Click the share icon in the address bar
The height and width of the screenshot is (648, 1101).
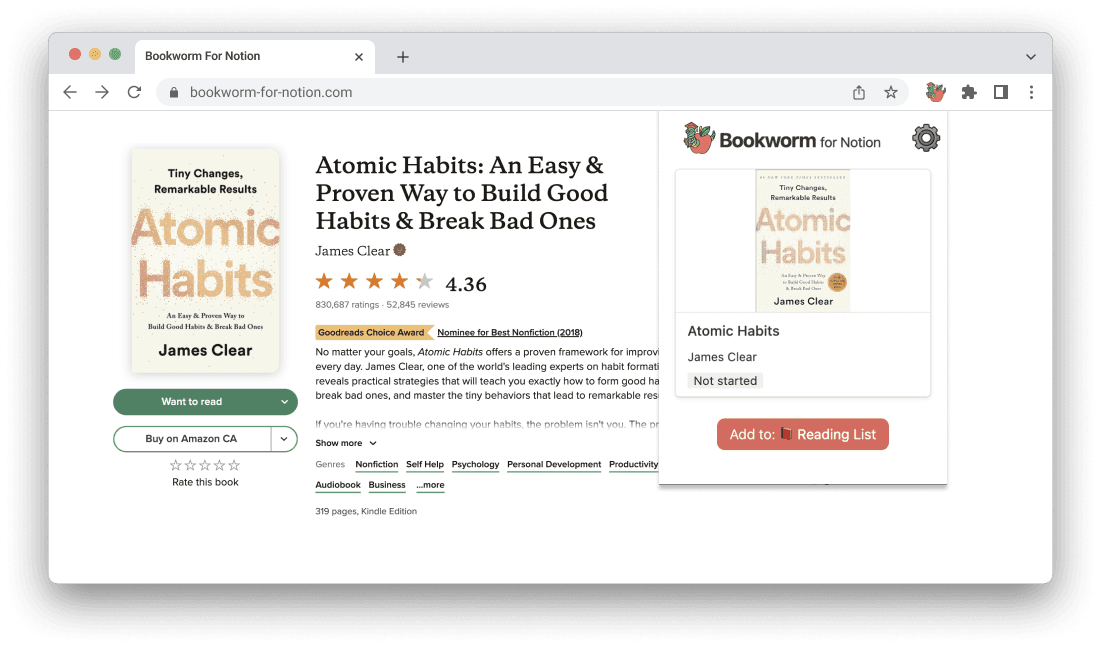click(858, 91)
